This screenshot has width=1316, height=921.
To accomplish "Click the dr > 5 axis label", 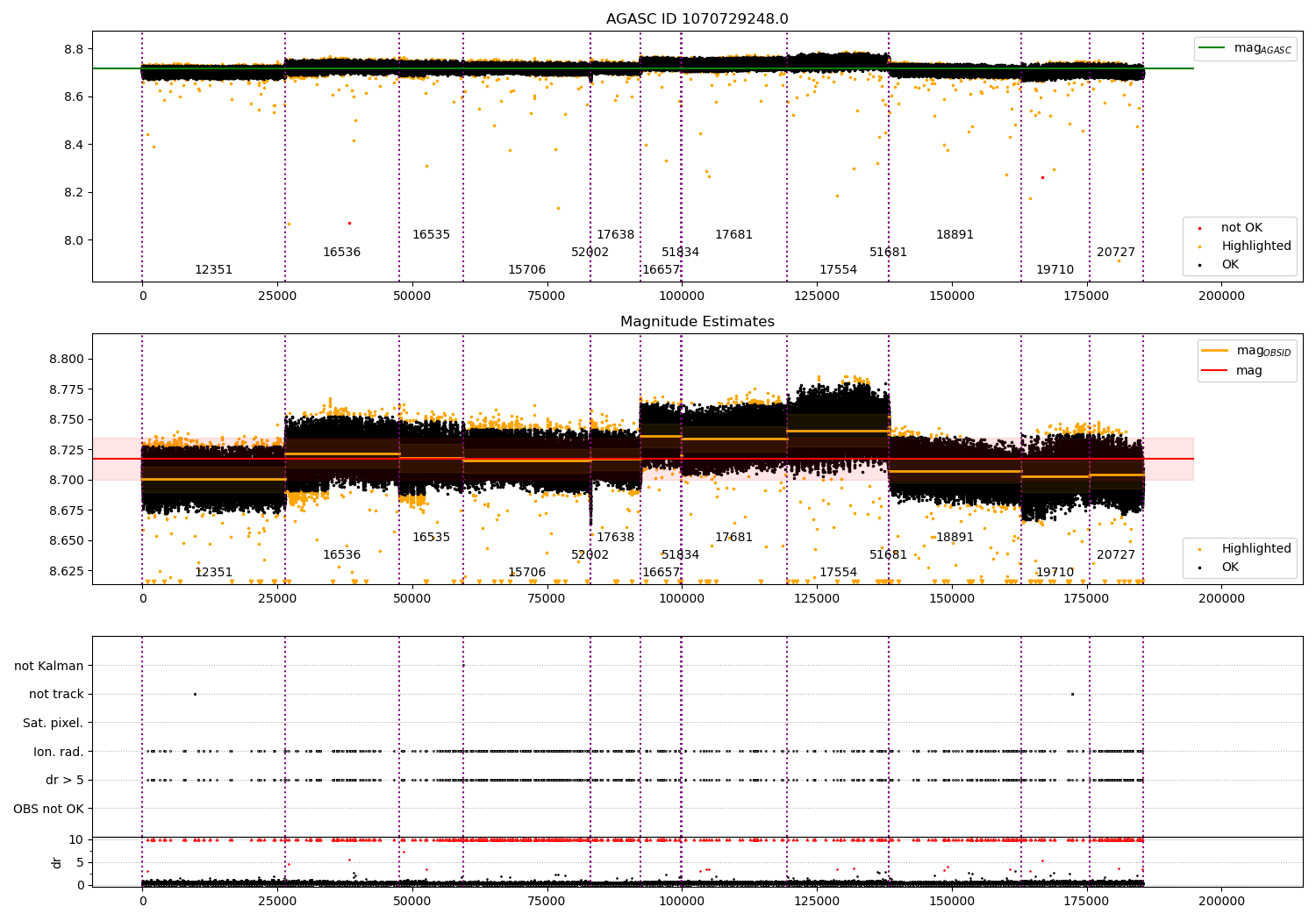I will [x=65, y=780].
